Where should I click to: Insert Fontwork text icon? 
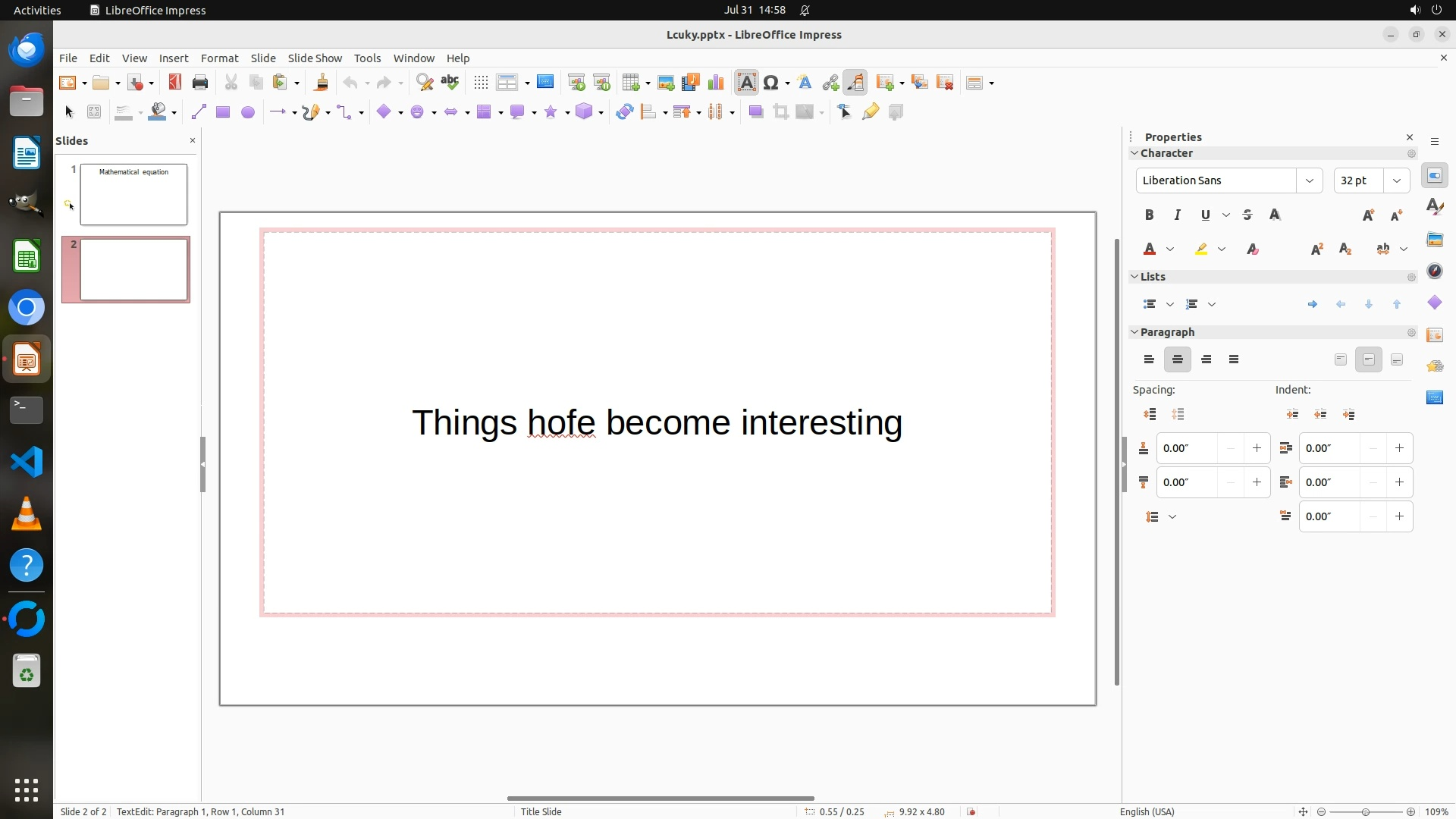tap(805, 83)
